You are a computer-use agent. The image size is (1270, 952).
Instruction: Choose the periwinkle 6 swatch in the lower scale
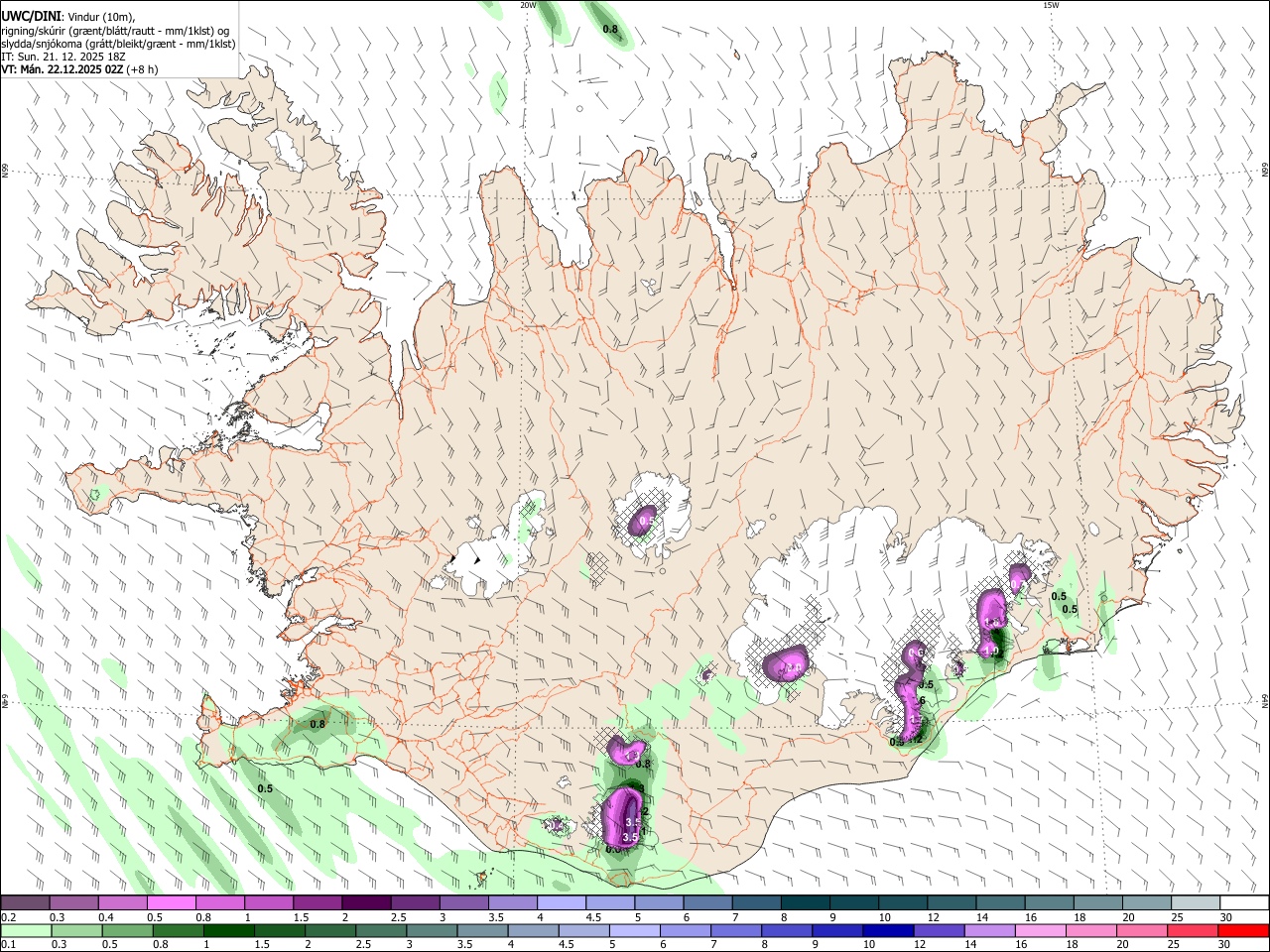pos(685,931)
